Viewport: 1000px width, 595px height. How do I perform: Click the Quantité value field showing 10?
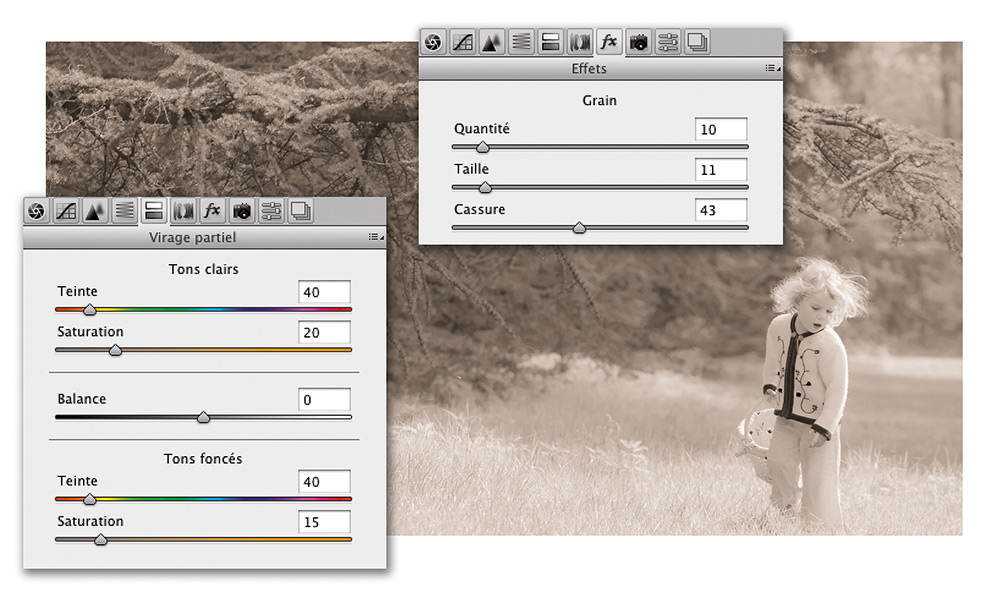(721, 129)
